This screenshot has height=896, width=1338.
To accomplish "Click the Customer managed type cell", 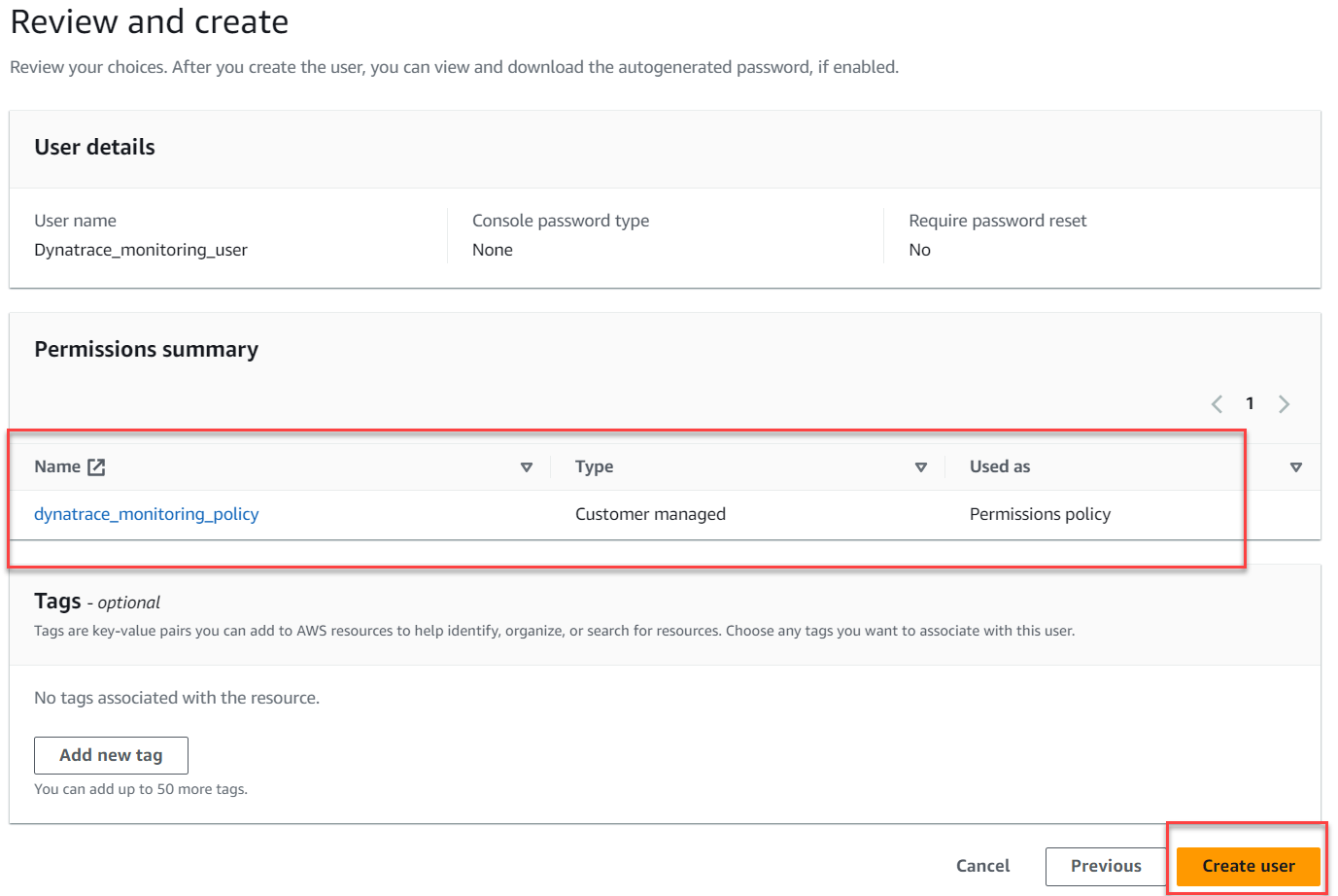I will [x=650, y=514].
